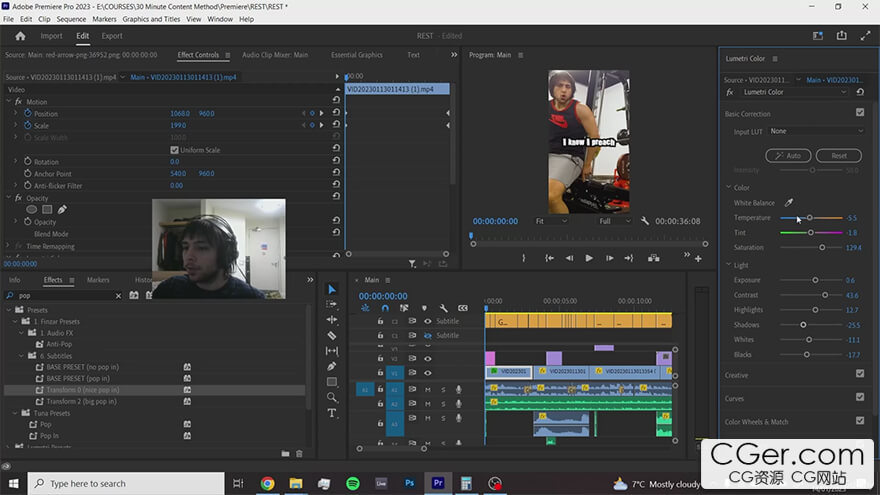
Task: Open the Full playback resolution dropdown
Action: click(x=615, y=221)
